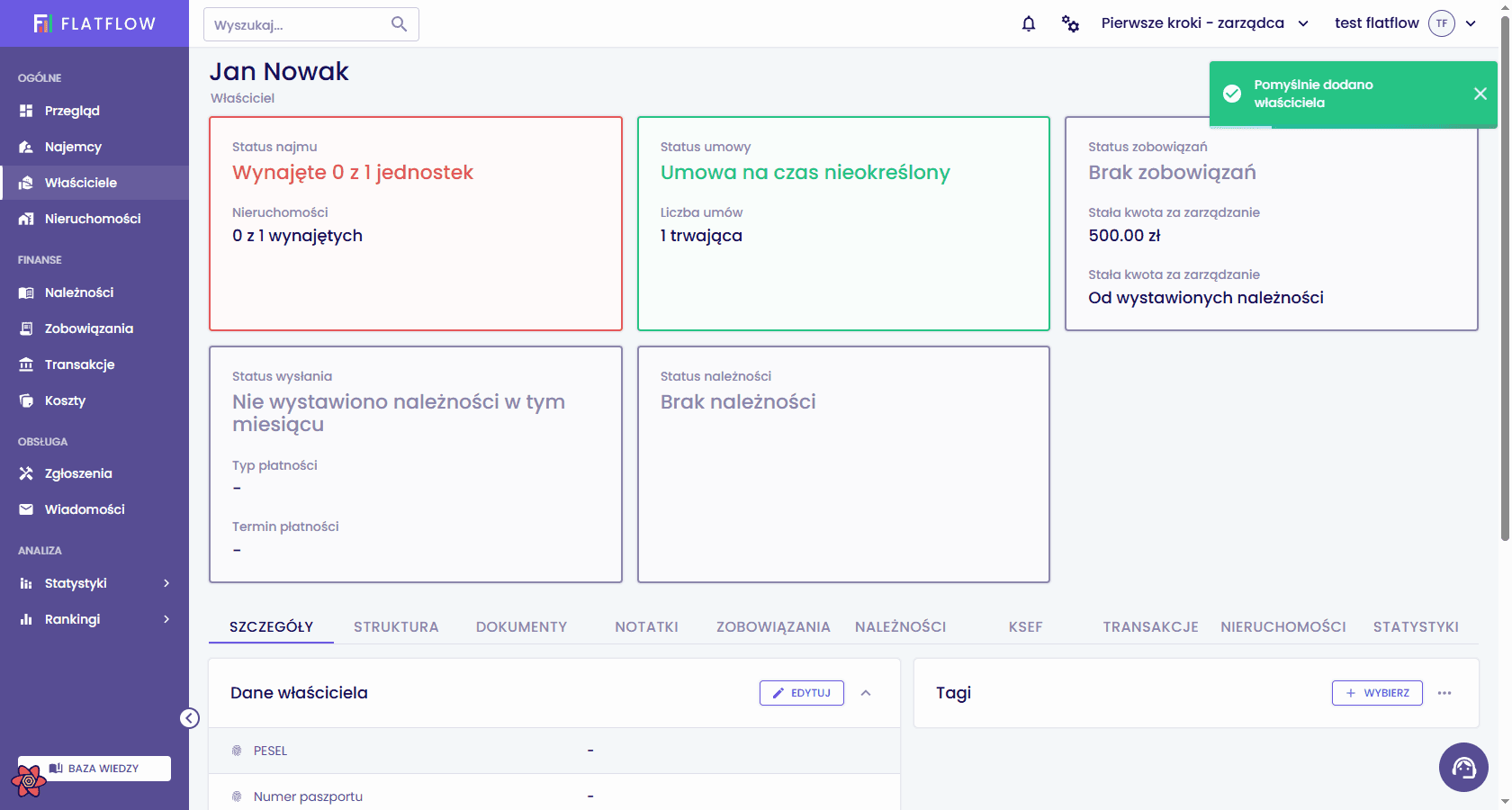The width and height of the screenshot is (1512, 810).
Task: Expand the Statystyki submenu arrow
Action: pyautogui.click(x=166, y=583)
